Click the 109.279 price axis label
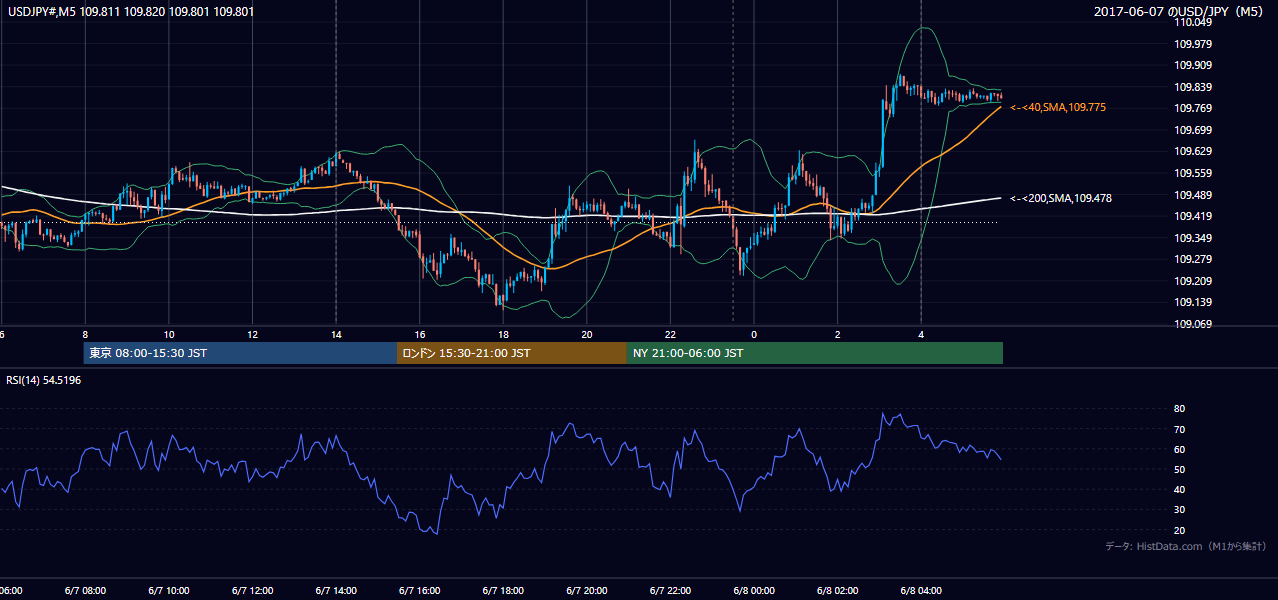The height and width of the screenshot is (600, 1278). click(1194, 259)
